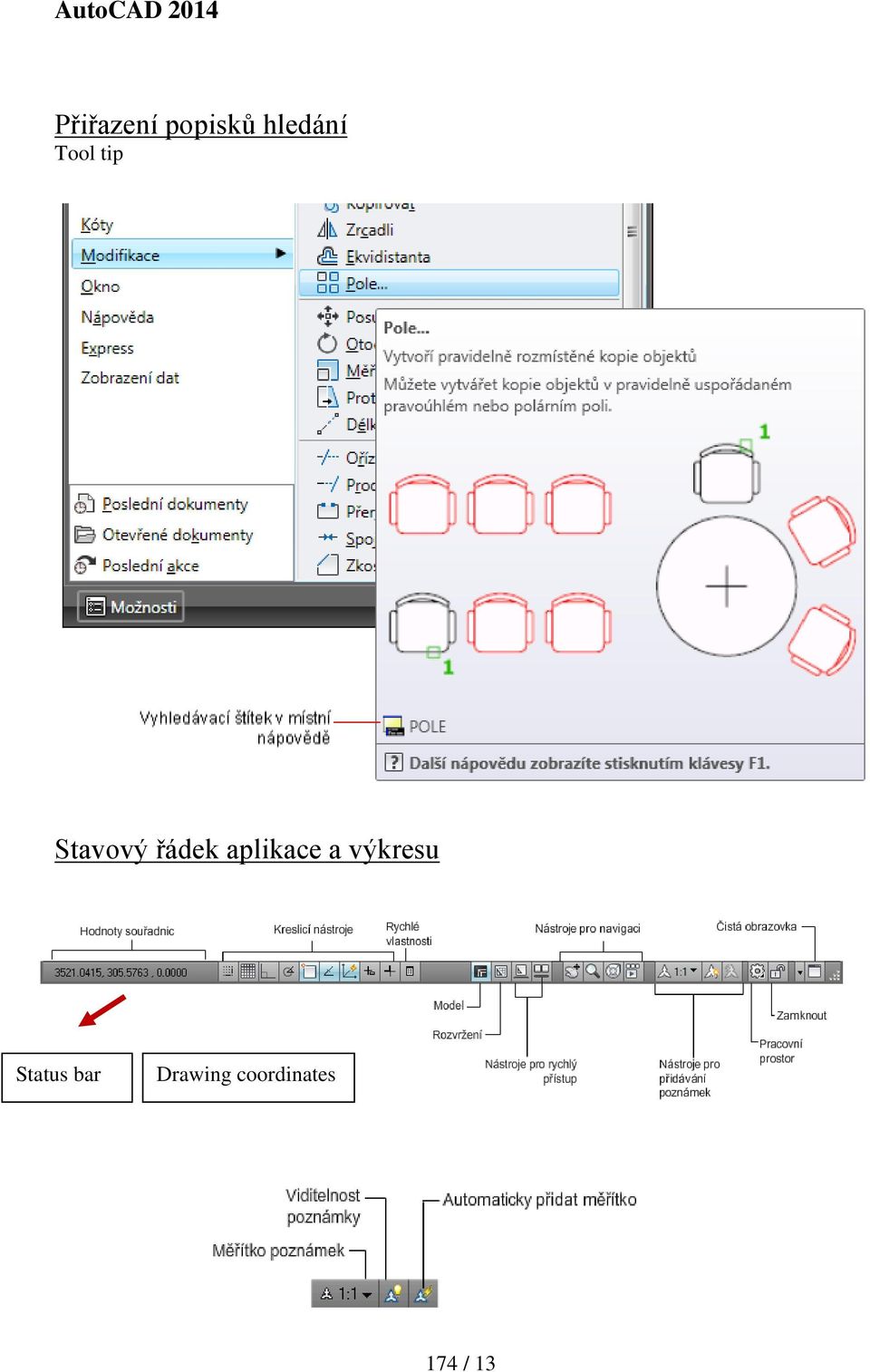Screen dimensions: 870x1372
Task: Select the Pan hand navigation tool
Action: coord(573,971)
